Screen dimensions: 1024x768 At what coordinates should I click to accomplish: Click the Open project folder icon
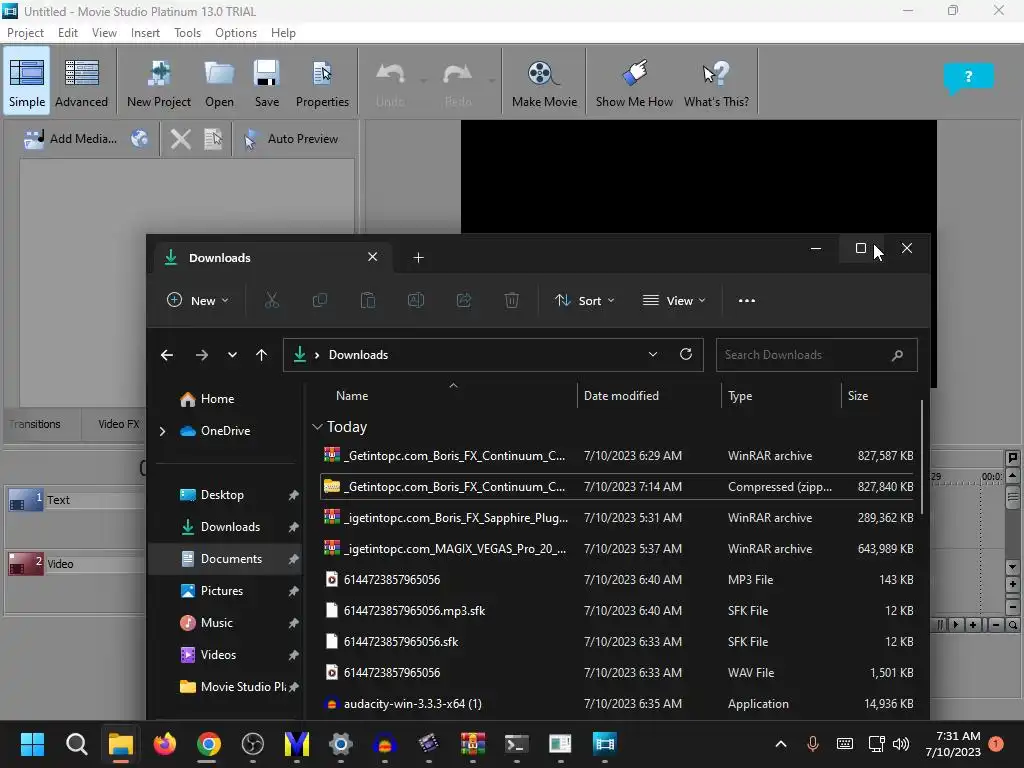[x=219, y=82]
